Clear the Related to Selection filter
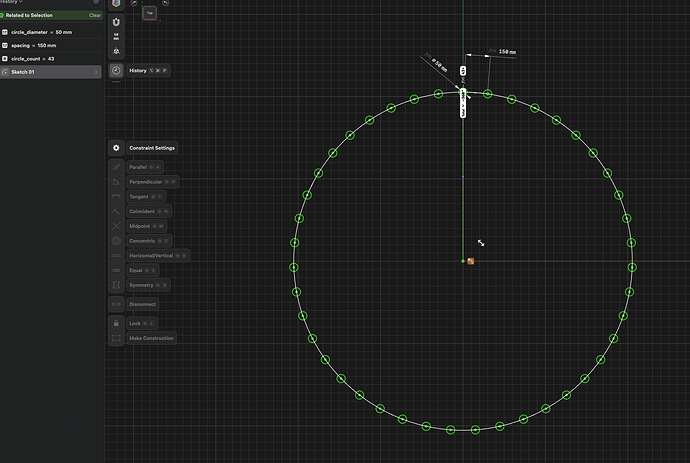The image size is (690, 463). pos(95,15)
